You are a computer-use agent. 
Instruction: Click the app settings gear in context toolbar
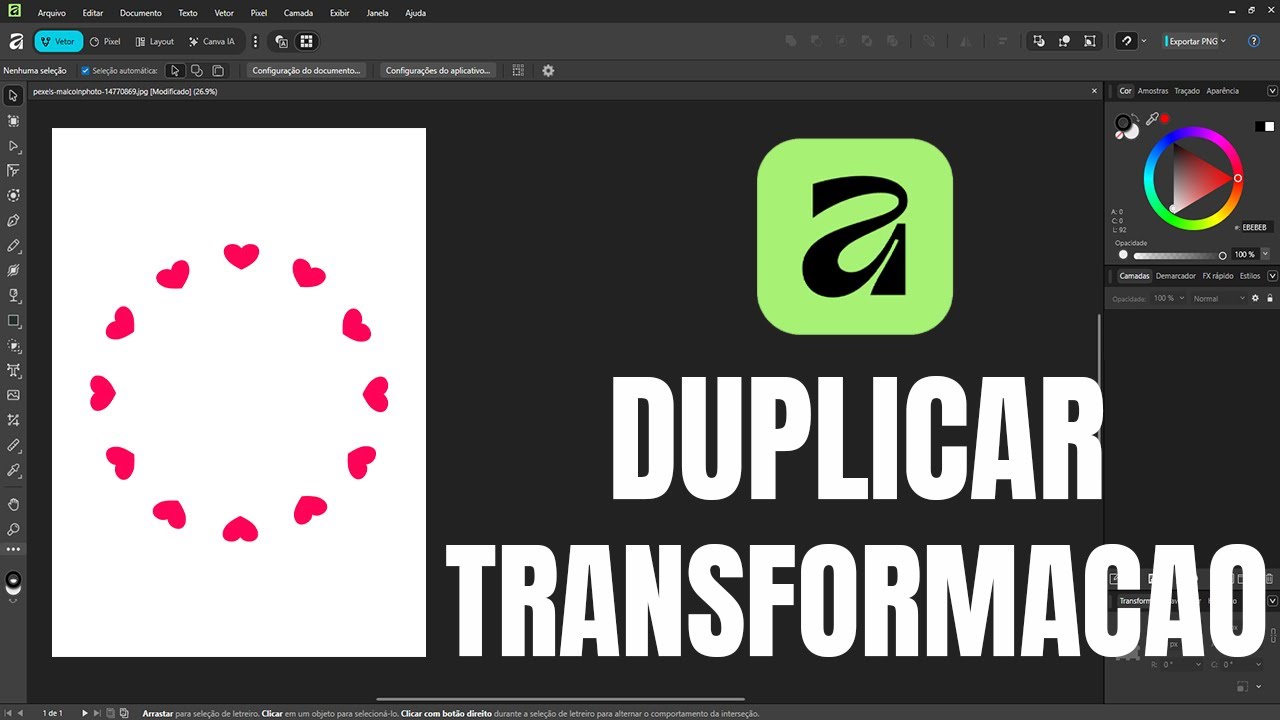coord(548,71)
